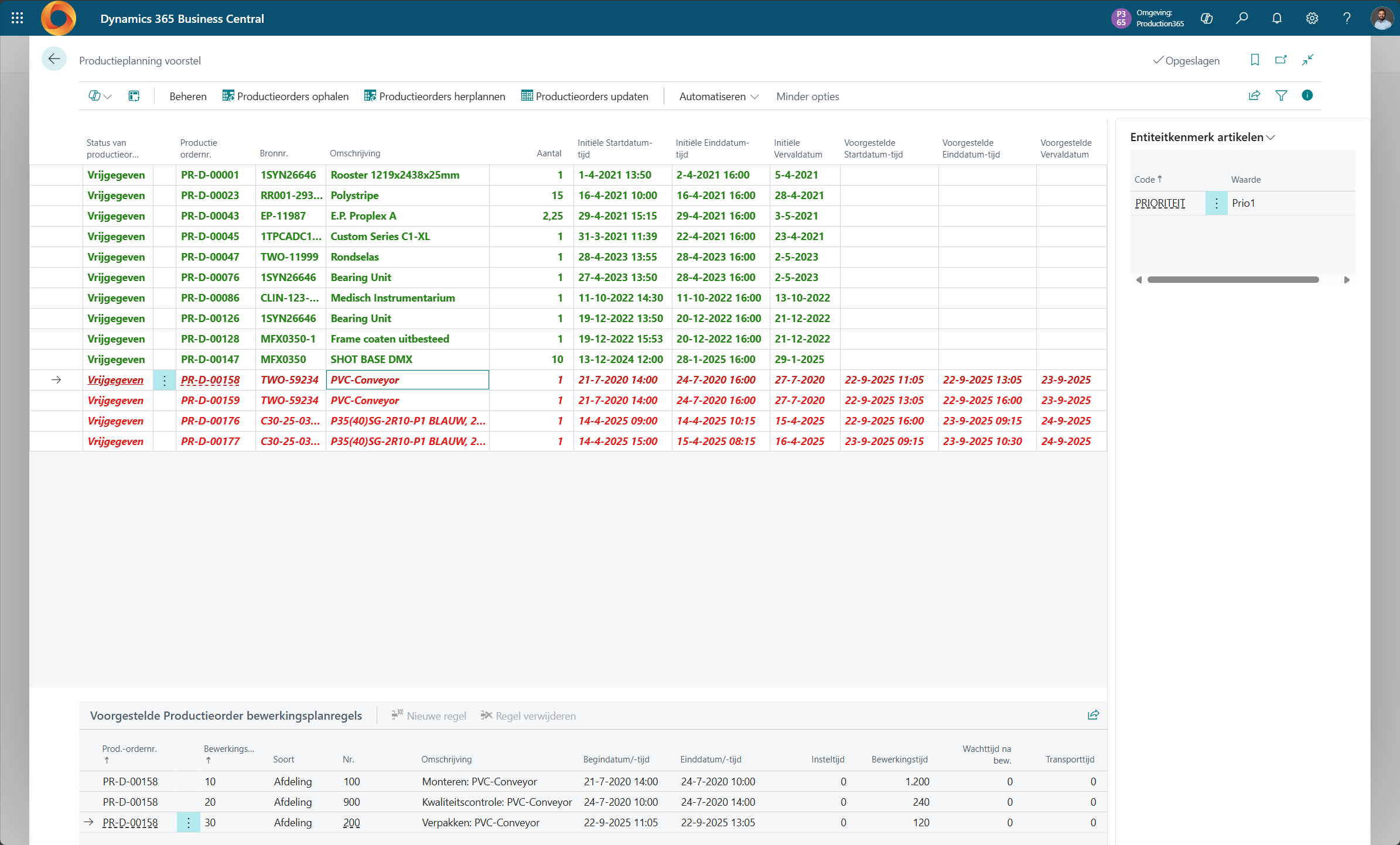The image size is (1400, 845).
Task: Open the notifications bell
Action: click(x=1276, y=18)
